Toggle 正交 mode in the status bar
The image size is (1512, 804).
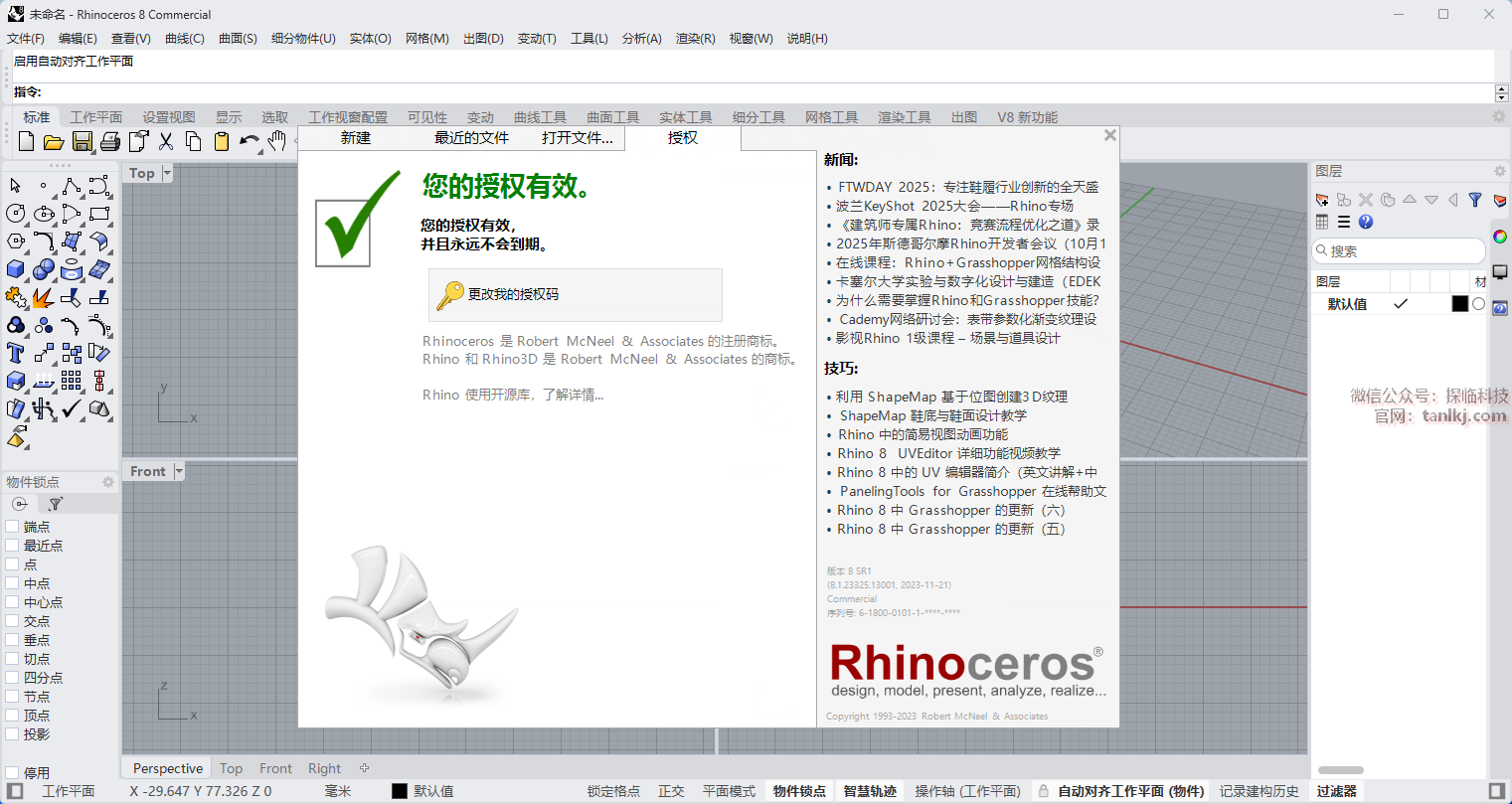point(671,791)
